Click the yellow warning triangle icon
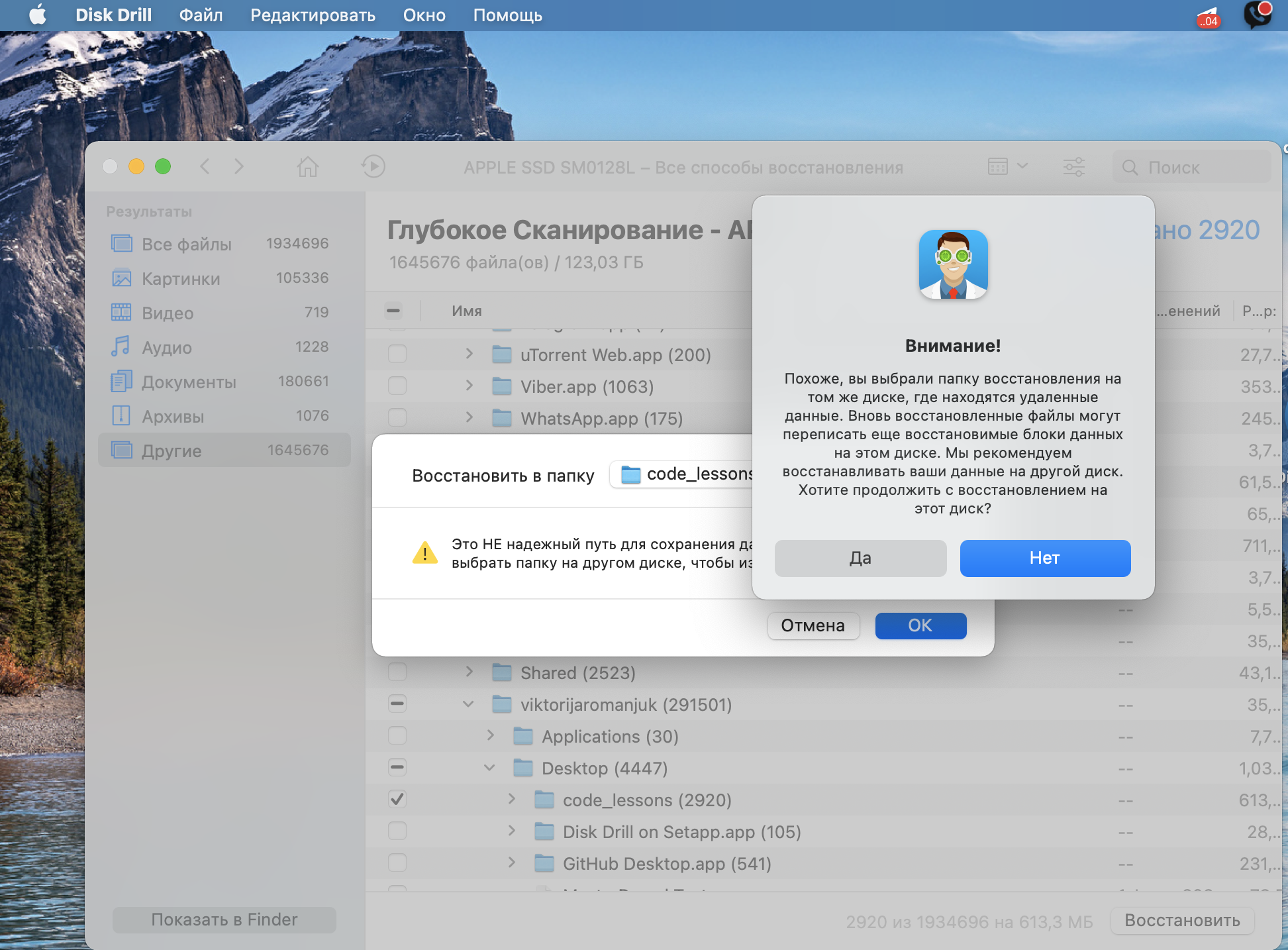The image size is (1288, 950). [x=424, y=553]
